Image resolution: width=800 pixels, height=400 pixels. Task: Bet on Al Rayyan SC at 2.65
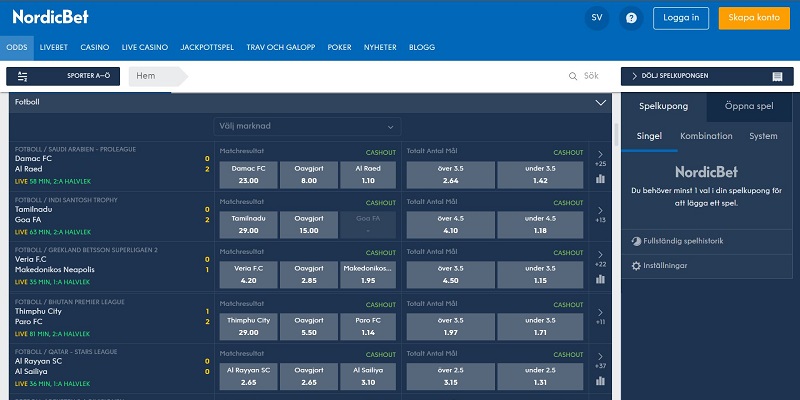(x=248, y=377)
